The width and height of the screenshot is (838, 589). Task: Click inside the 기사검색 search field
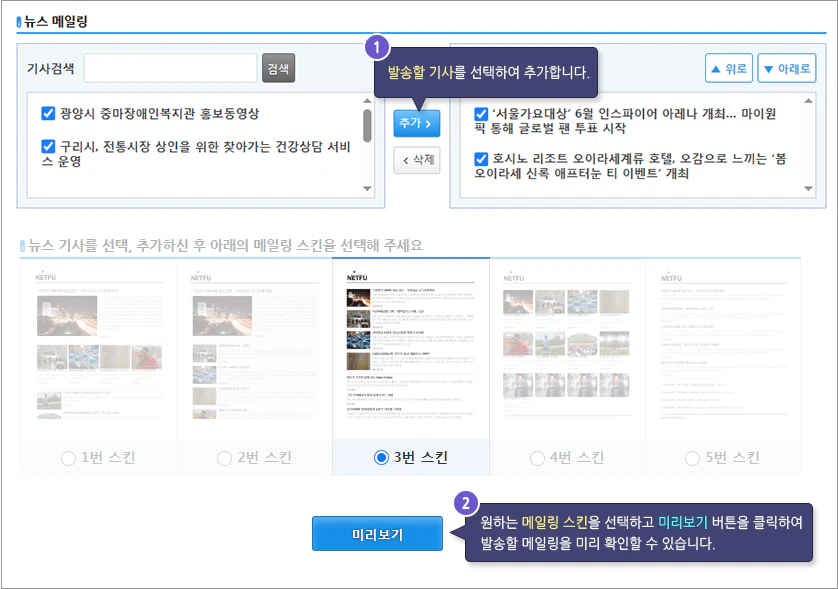pos(170,68)
